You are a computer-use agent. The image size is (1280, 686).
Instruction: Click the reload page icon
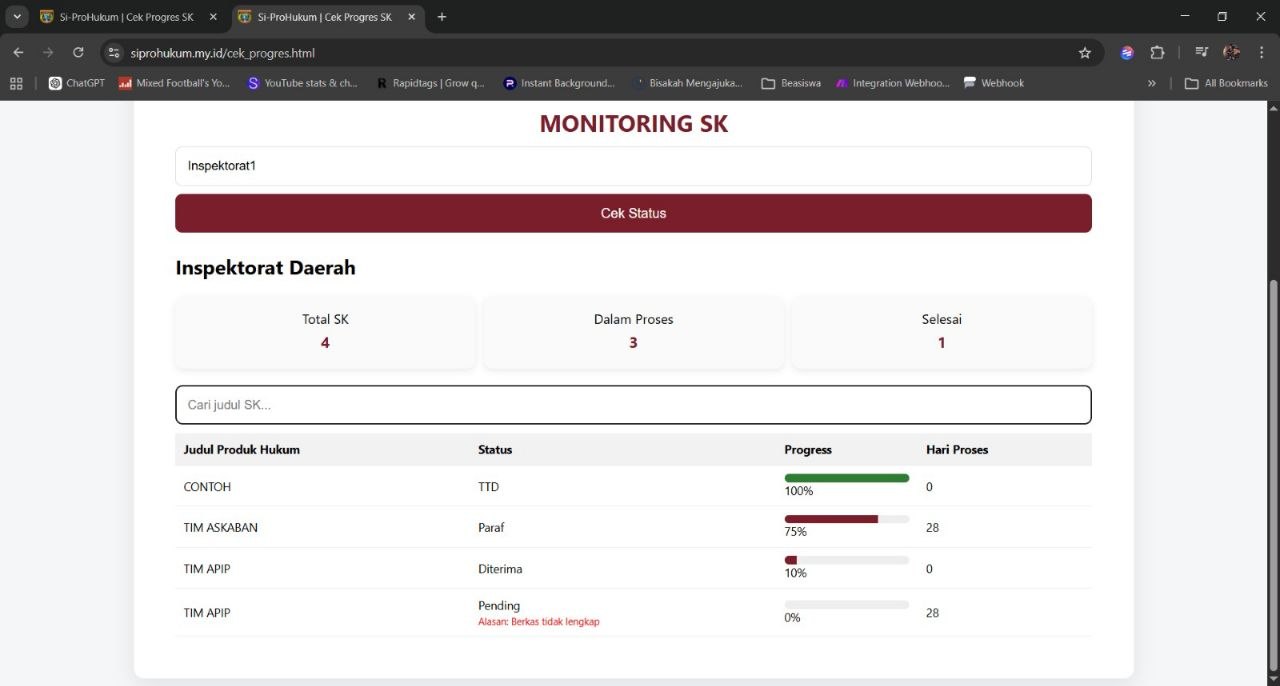[x=78, y=52]
